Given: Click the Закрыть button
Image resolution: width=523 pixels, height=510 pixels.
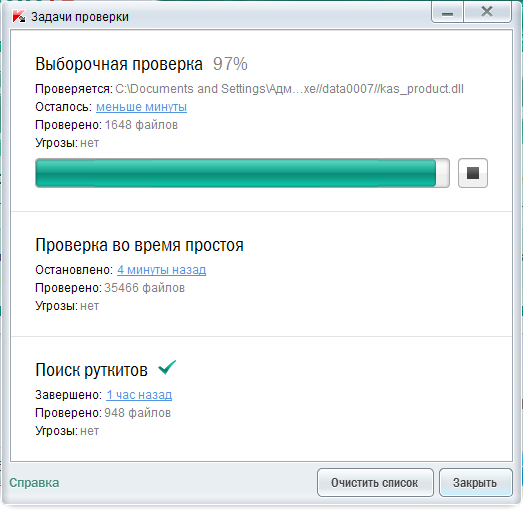Looking at the screenshot, I should [476, 483].
